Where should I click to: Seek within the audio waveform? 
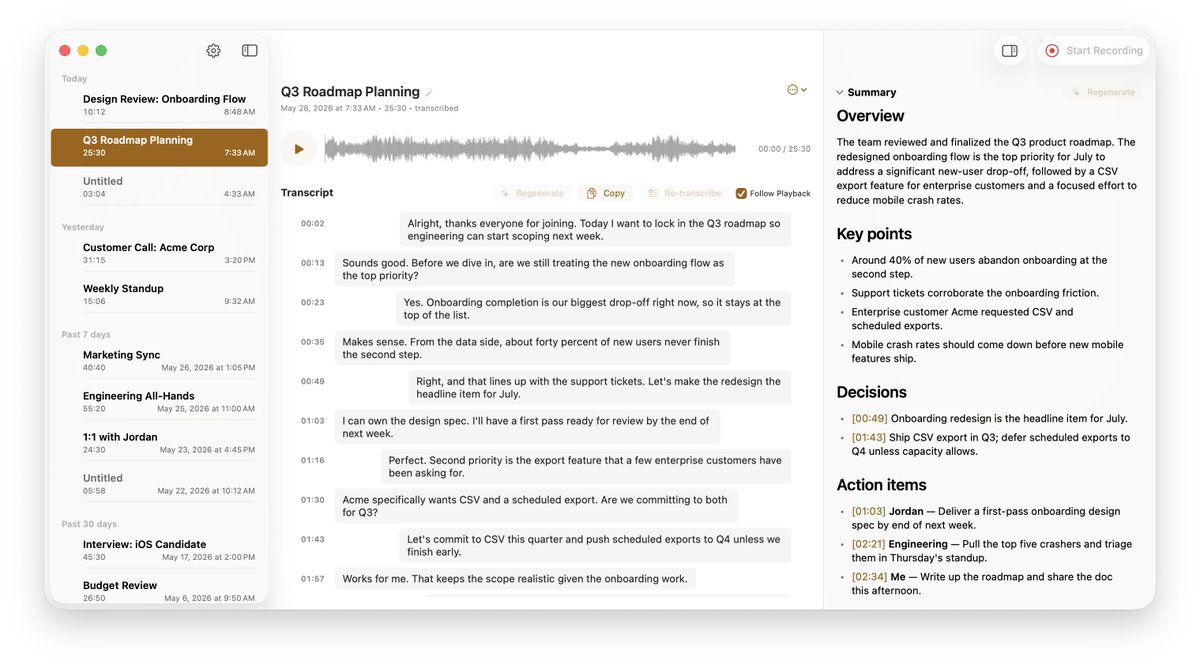(x=530, y=149)
